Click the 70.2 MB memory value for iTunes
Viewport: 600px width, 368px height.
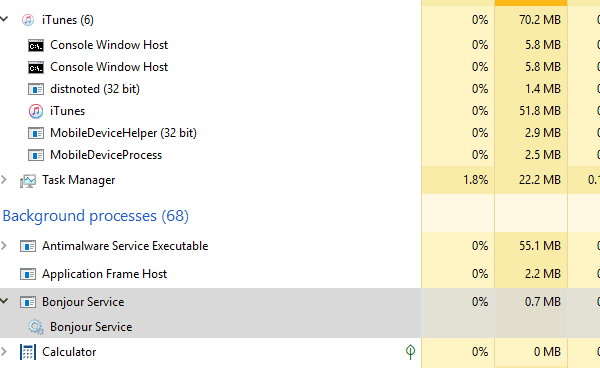pyautogui.click(x=540, y=20)
